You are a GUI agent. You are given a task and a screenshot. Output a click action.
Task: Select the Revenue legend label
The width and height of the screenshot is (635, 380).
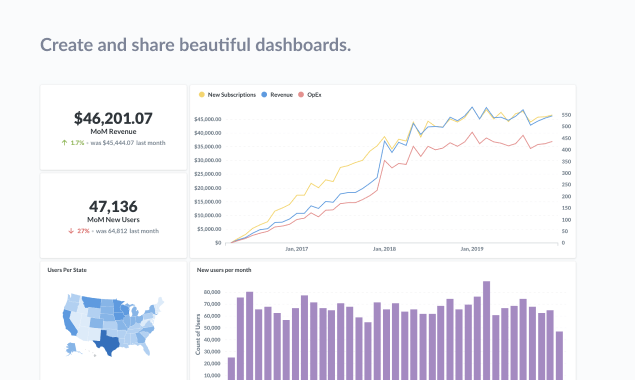281,95
